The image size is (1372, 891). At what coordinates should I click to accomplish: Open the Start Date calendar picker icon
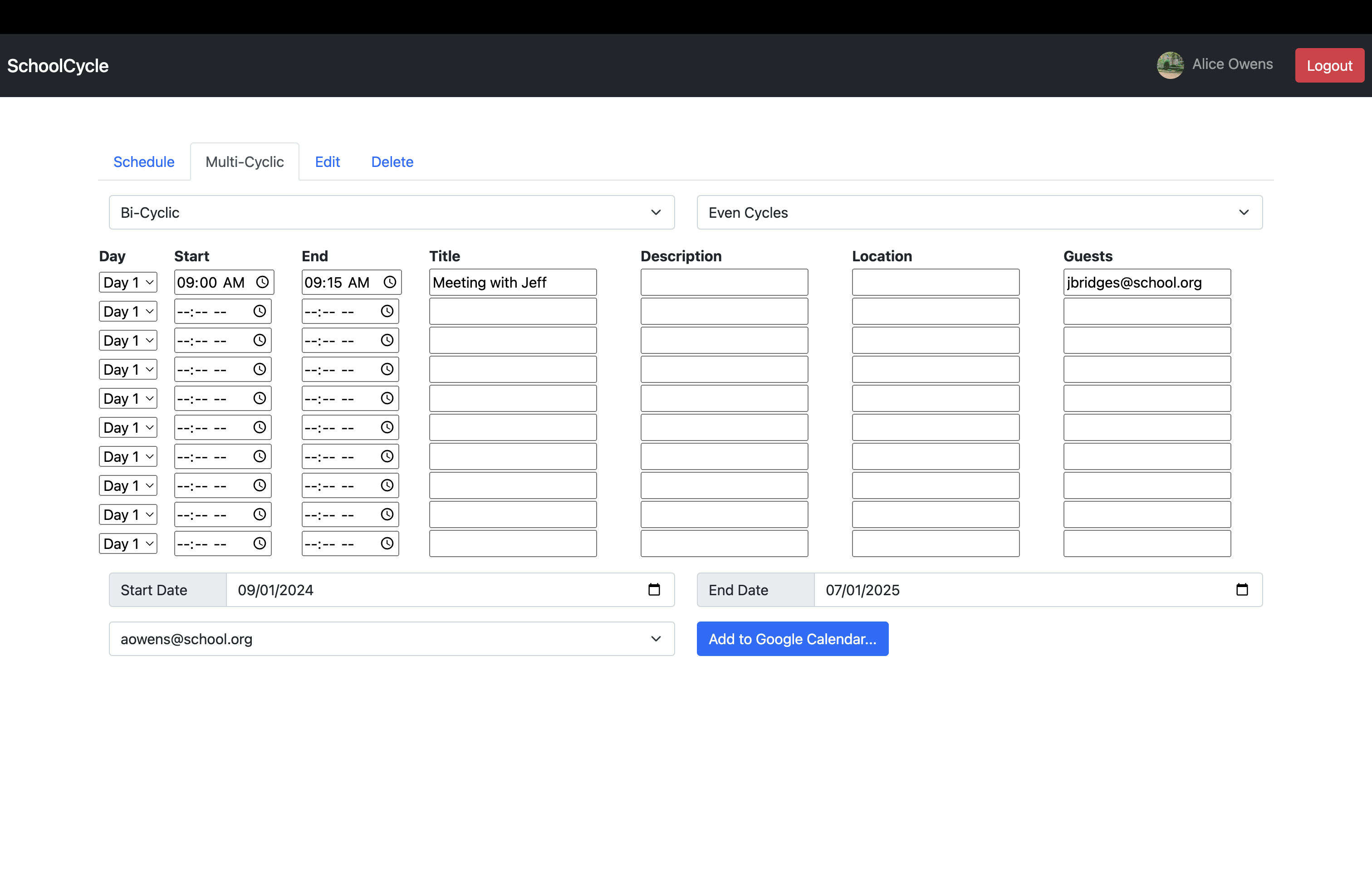tap(654, 590)
